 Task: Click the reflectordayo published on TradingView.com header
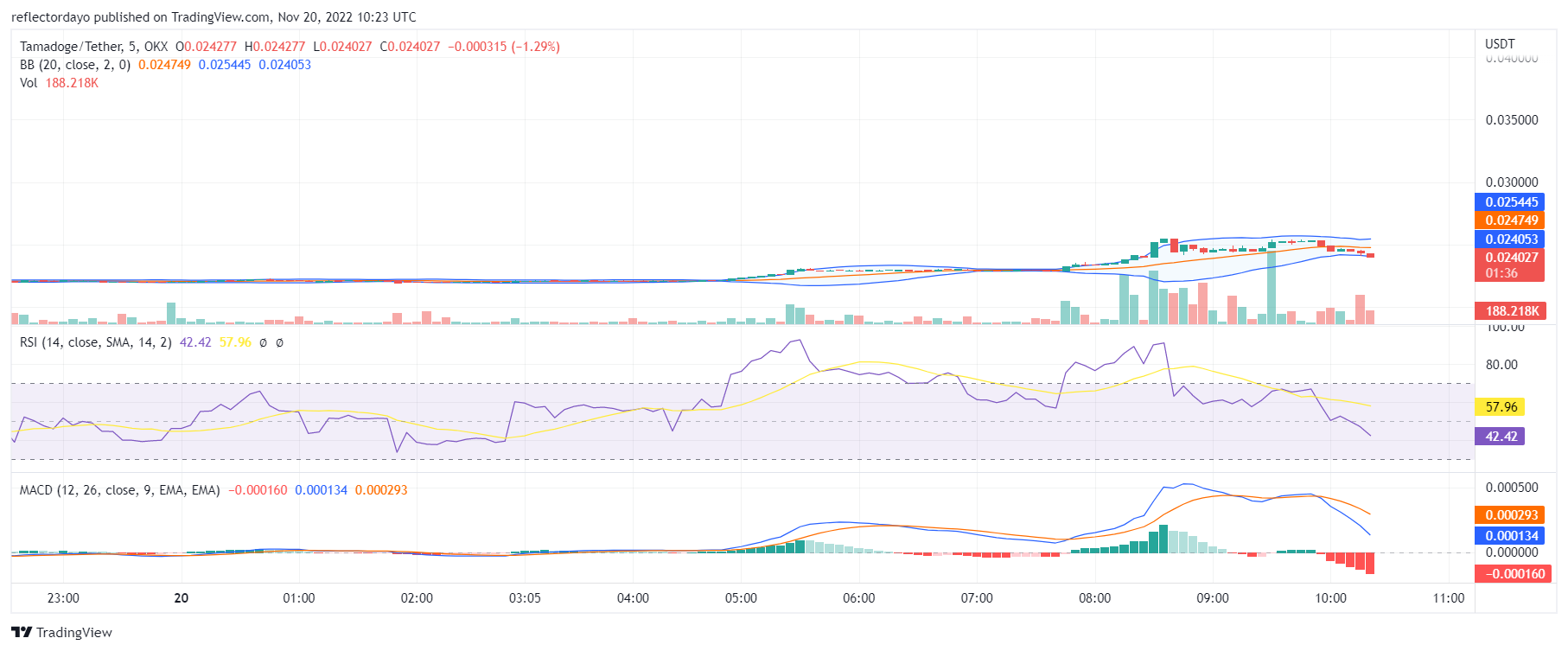(x=214, y=16)
